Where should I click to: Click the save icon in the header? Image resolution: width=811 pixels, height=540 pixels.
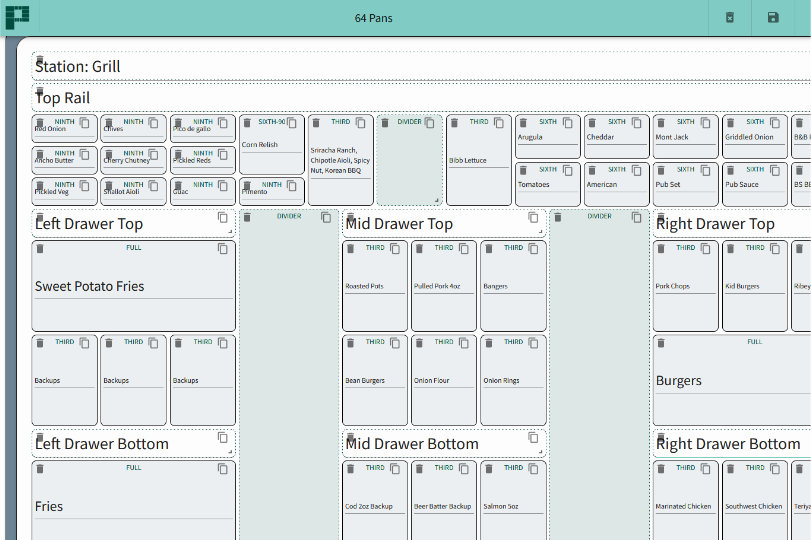point(772,18)
